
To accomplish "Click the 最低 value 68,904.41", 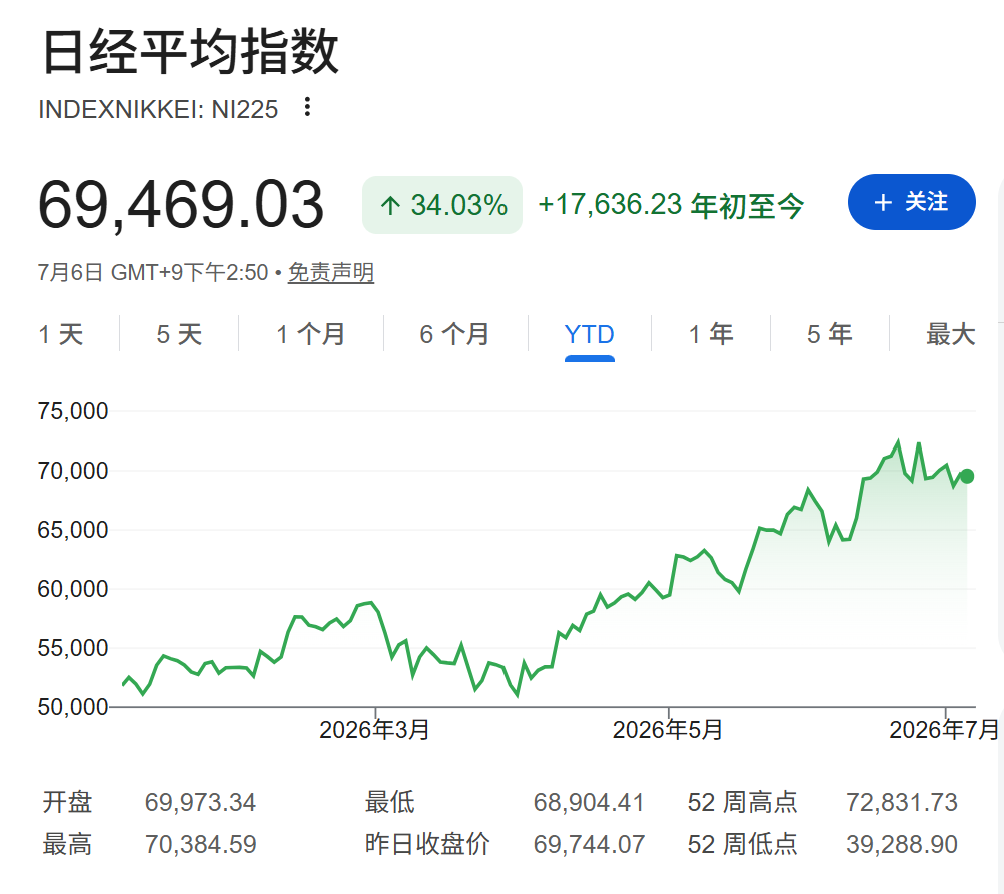I will point(589,802).
